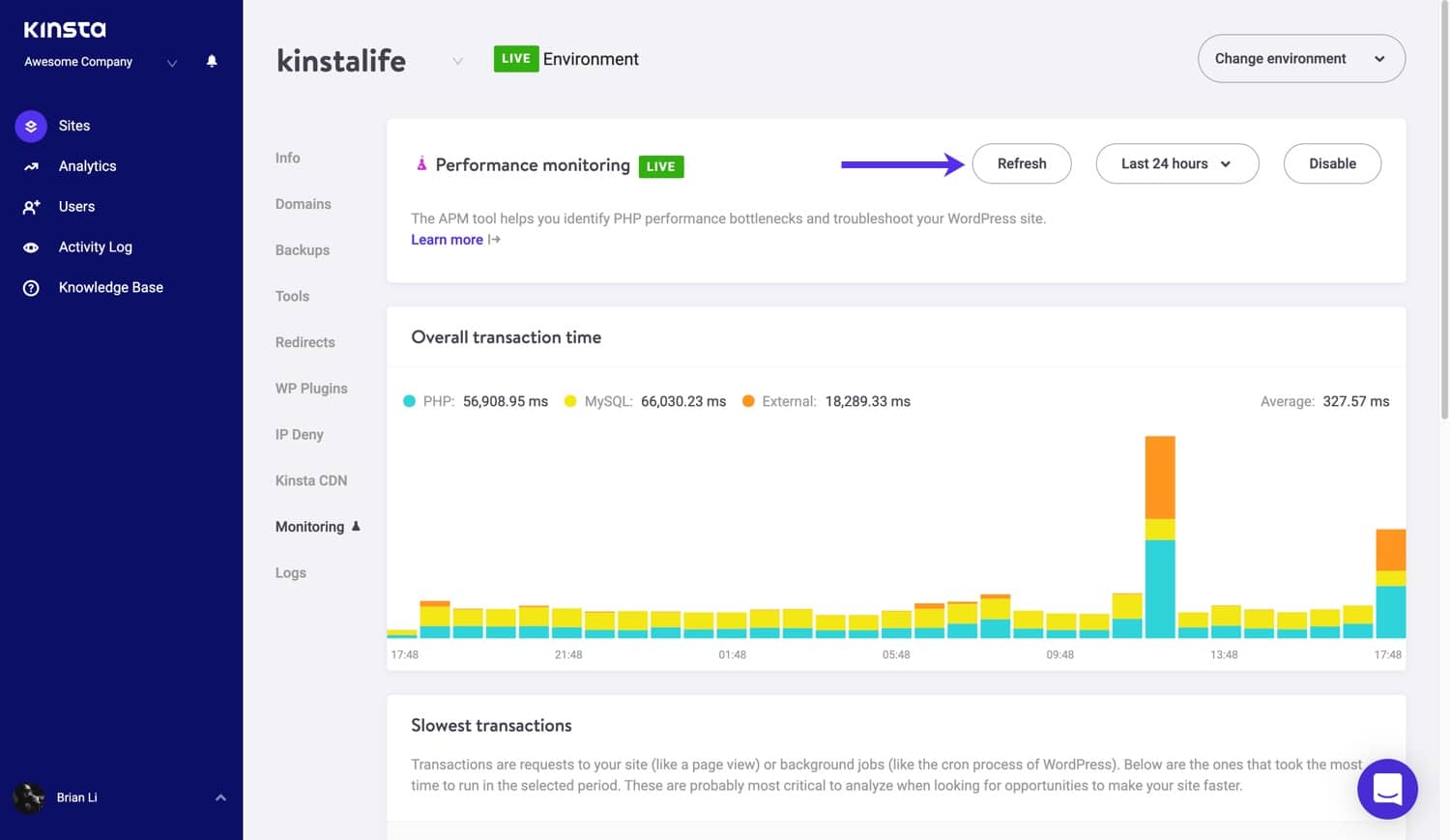
Task: Select the Backups tab
Action: click(x=302, y=250)
